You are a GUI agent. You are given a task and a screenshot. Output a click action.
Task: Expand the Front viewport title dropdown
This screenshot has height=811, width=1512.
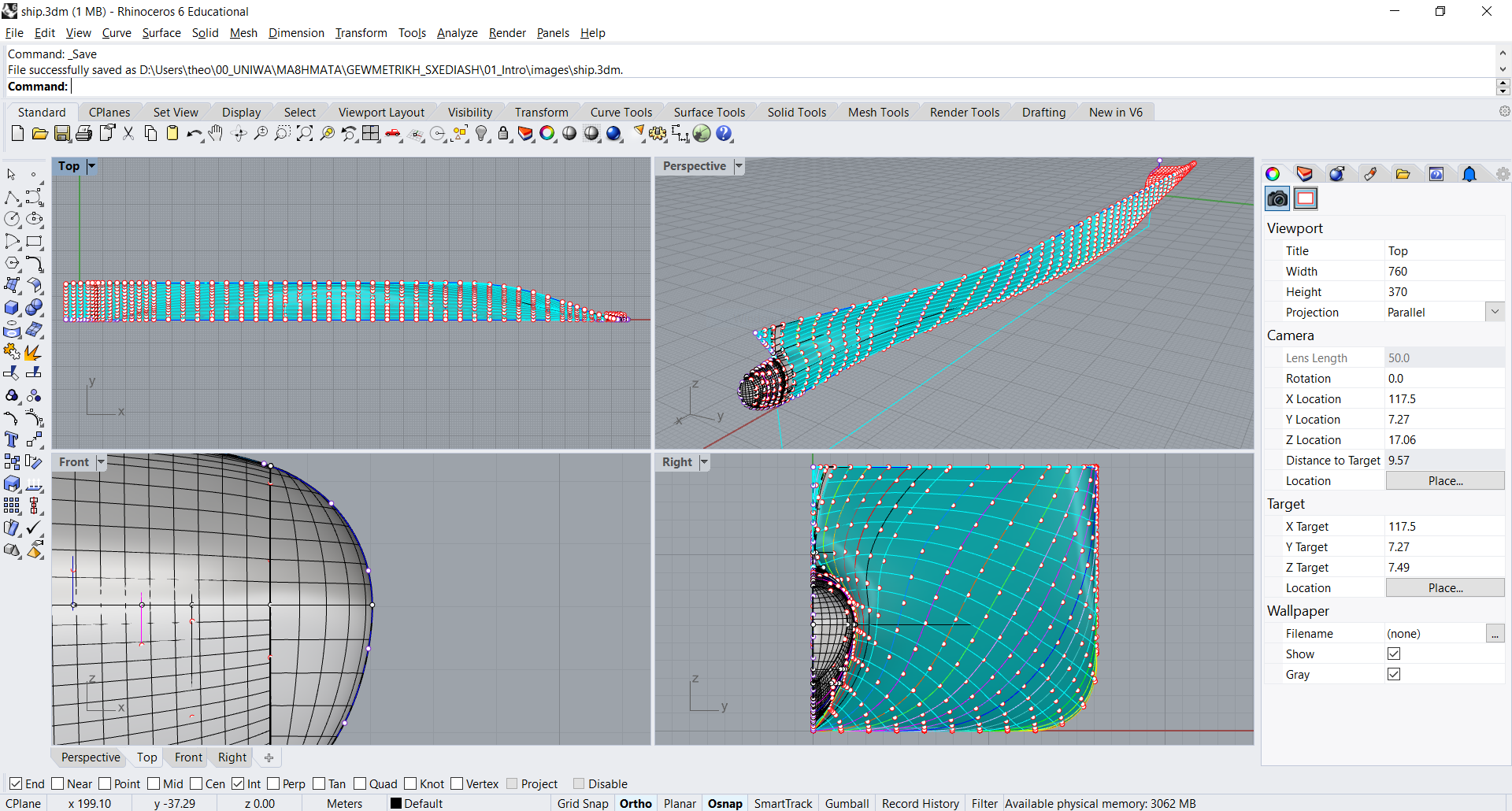click(x=101, y=462)
